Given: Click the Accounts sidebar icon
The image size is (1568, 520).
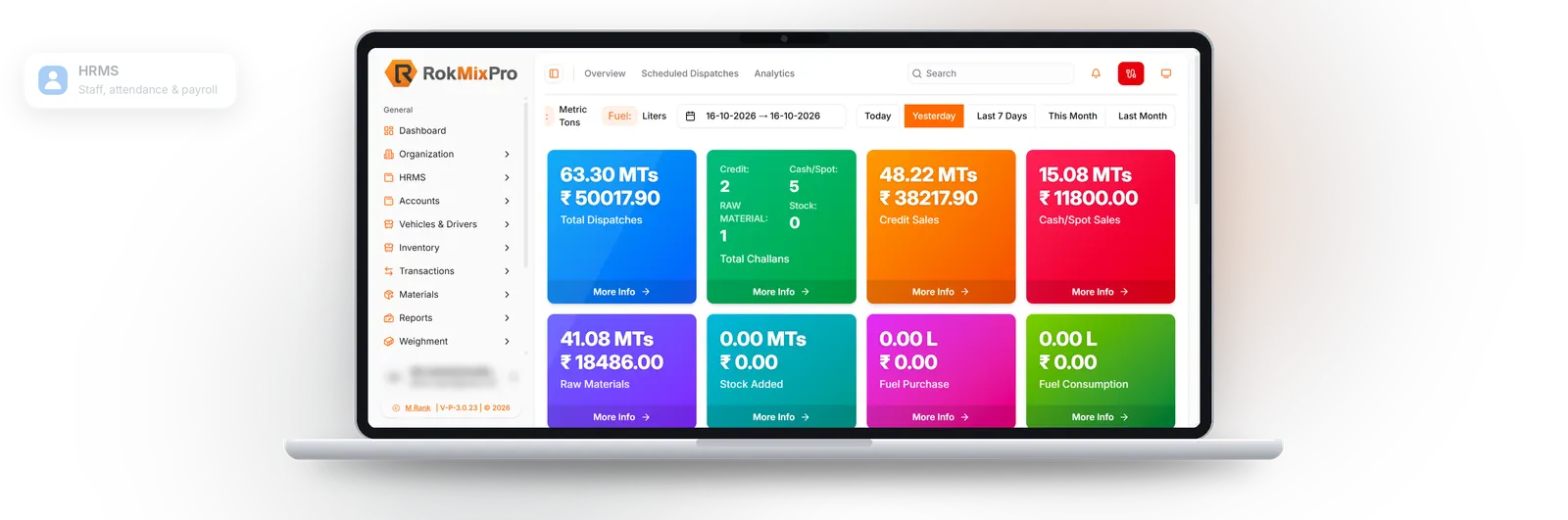Looking at the screenshot, I should coord(389,201).
